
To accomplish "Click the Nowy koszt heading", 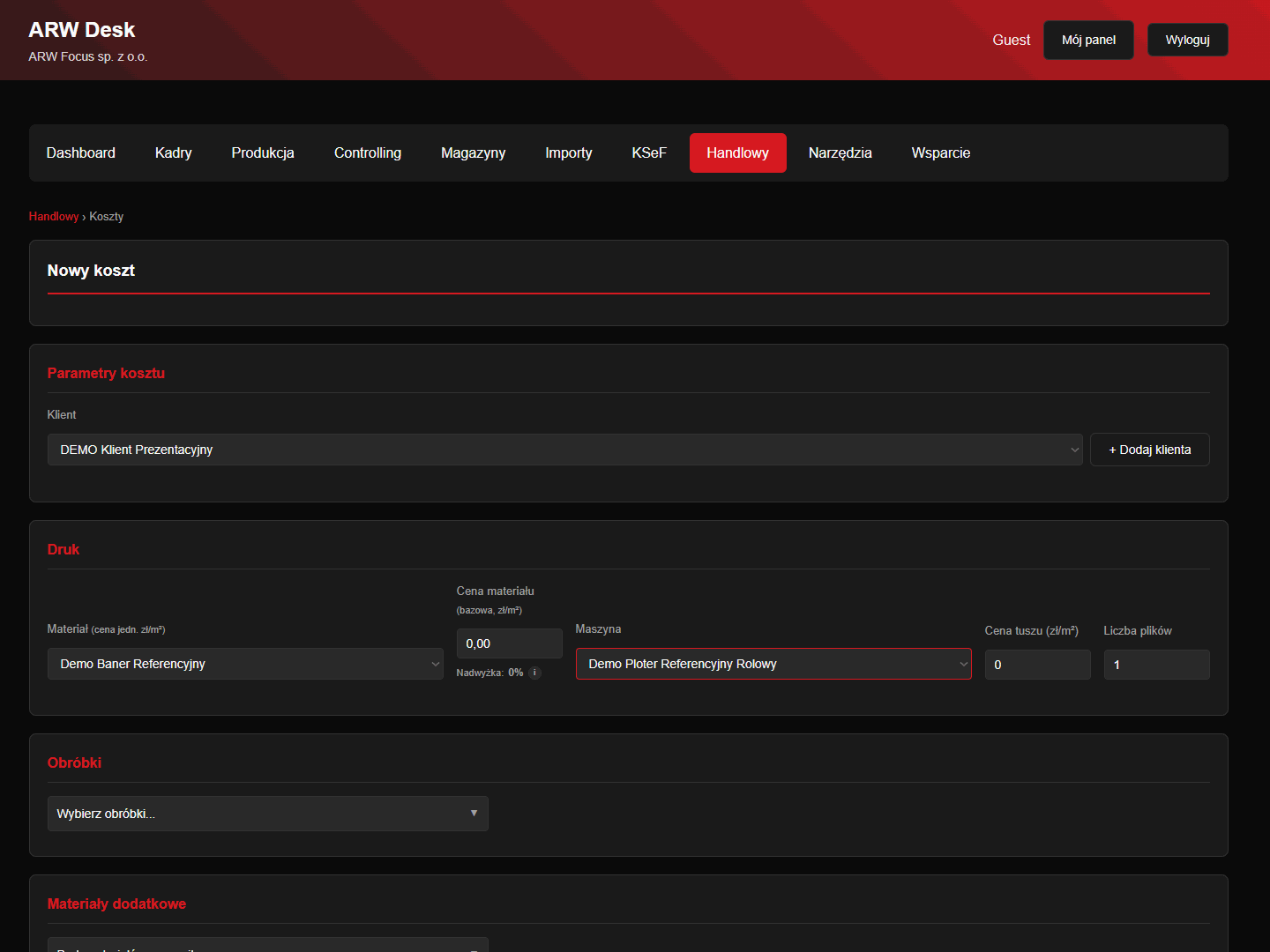I will tap(91, 271).
